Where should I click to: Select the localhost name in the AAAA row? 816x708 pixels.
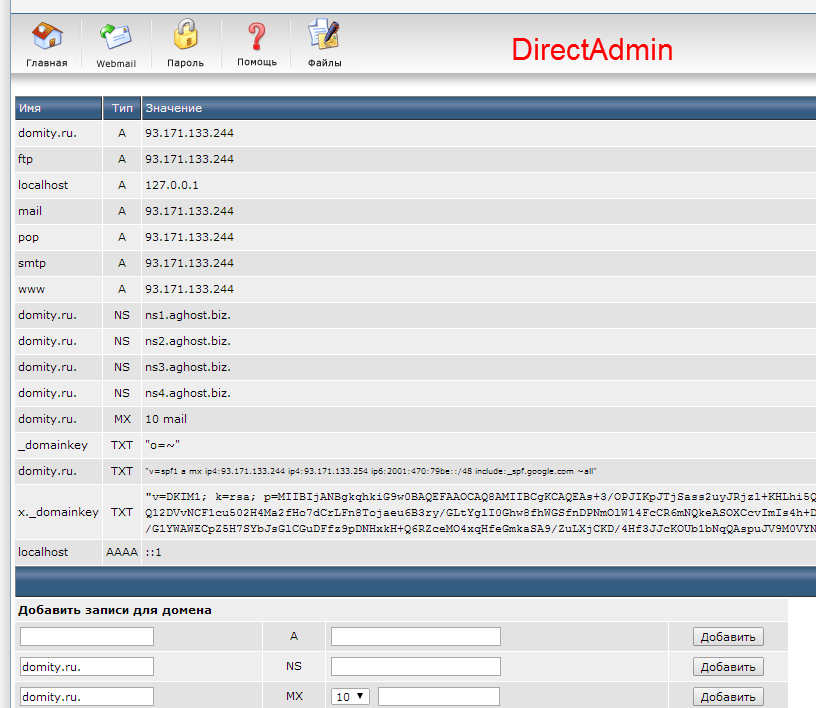pos(43,552)
